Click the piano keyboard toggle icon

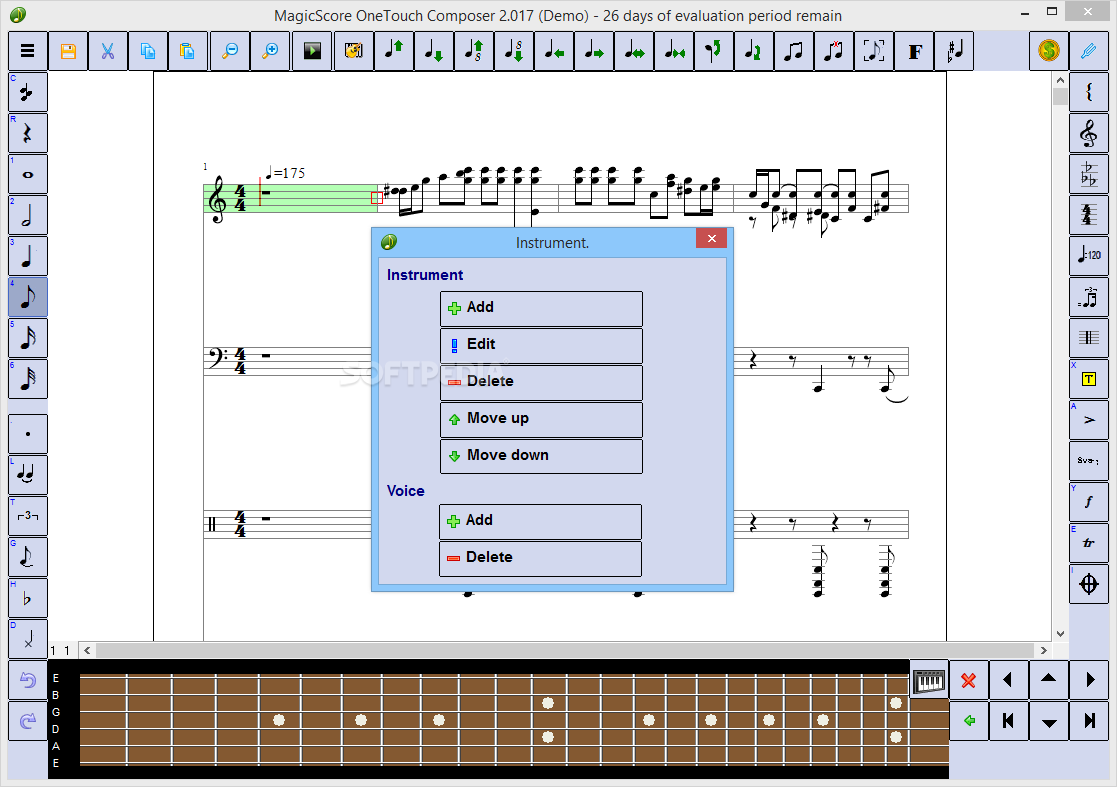(x=929, y=681)
